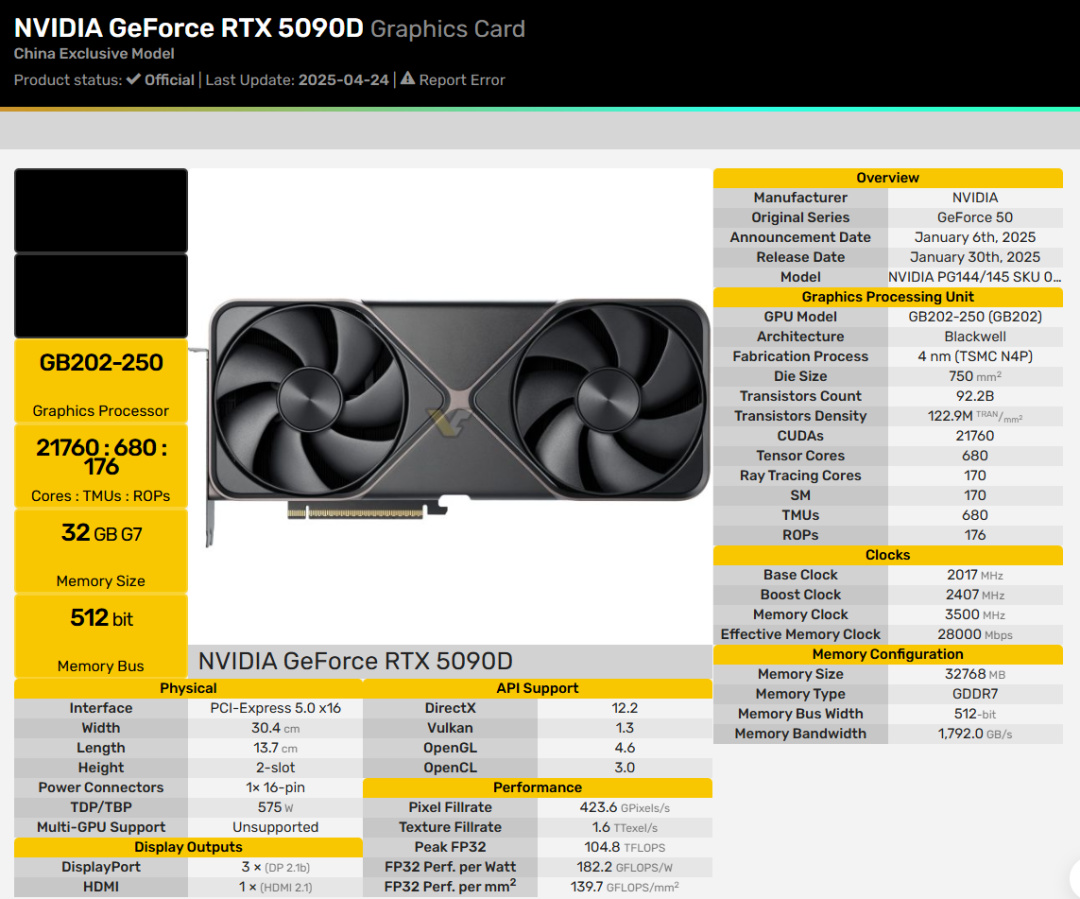Viewport: 1080px width, 899px height.
Task: Click the NVIDIA GeForce RTX 5090D image caption
Action: 355,661
